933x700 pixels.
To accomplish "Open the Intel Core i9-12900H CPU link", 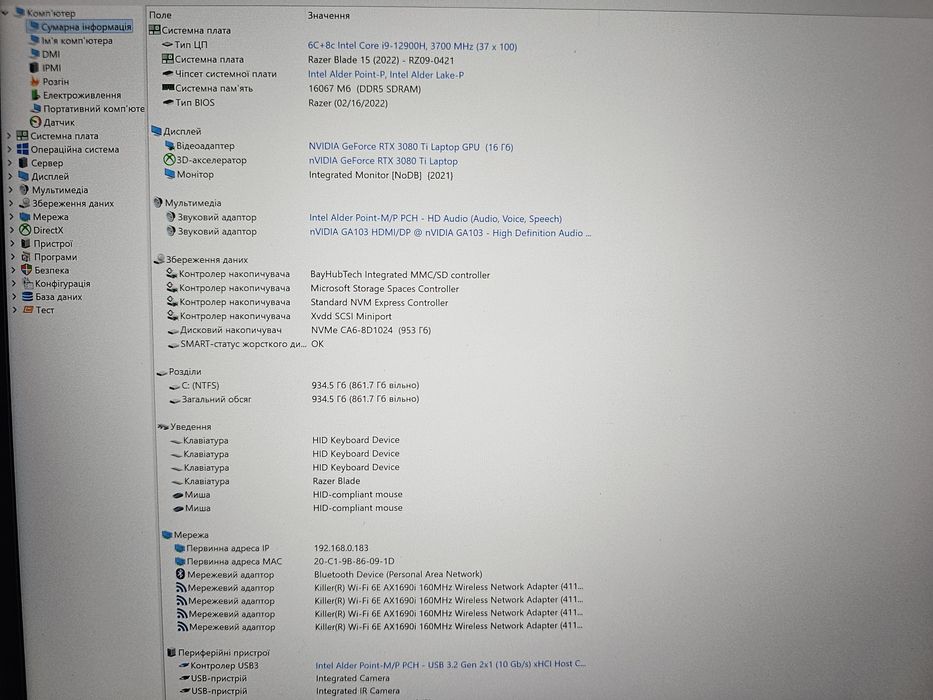I will 412,46.
